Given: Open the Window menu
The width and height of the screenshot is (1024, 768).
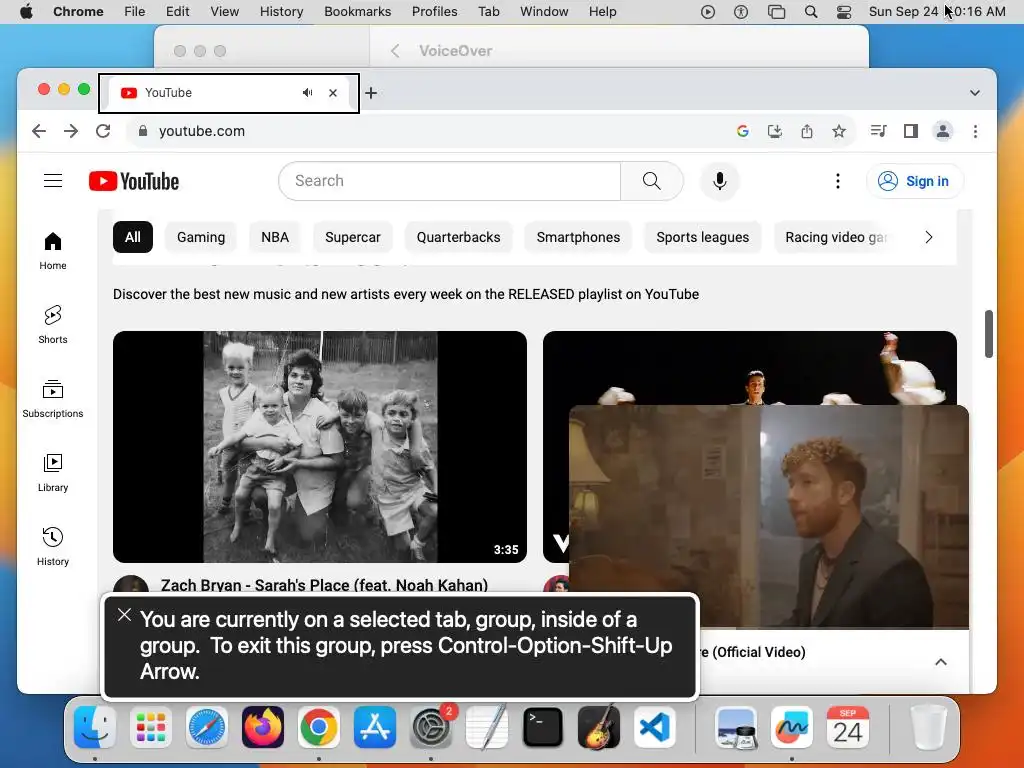Looking at the screenshot, I should tap(544, 12).
